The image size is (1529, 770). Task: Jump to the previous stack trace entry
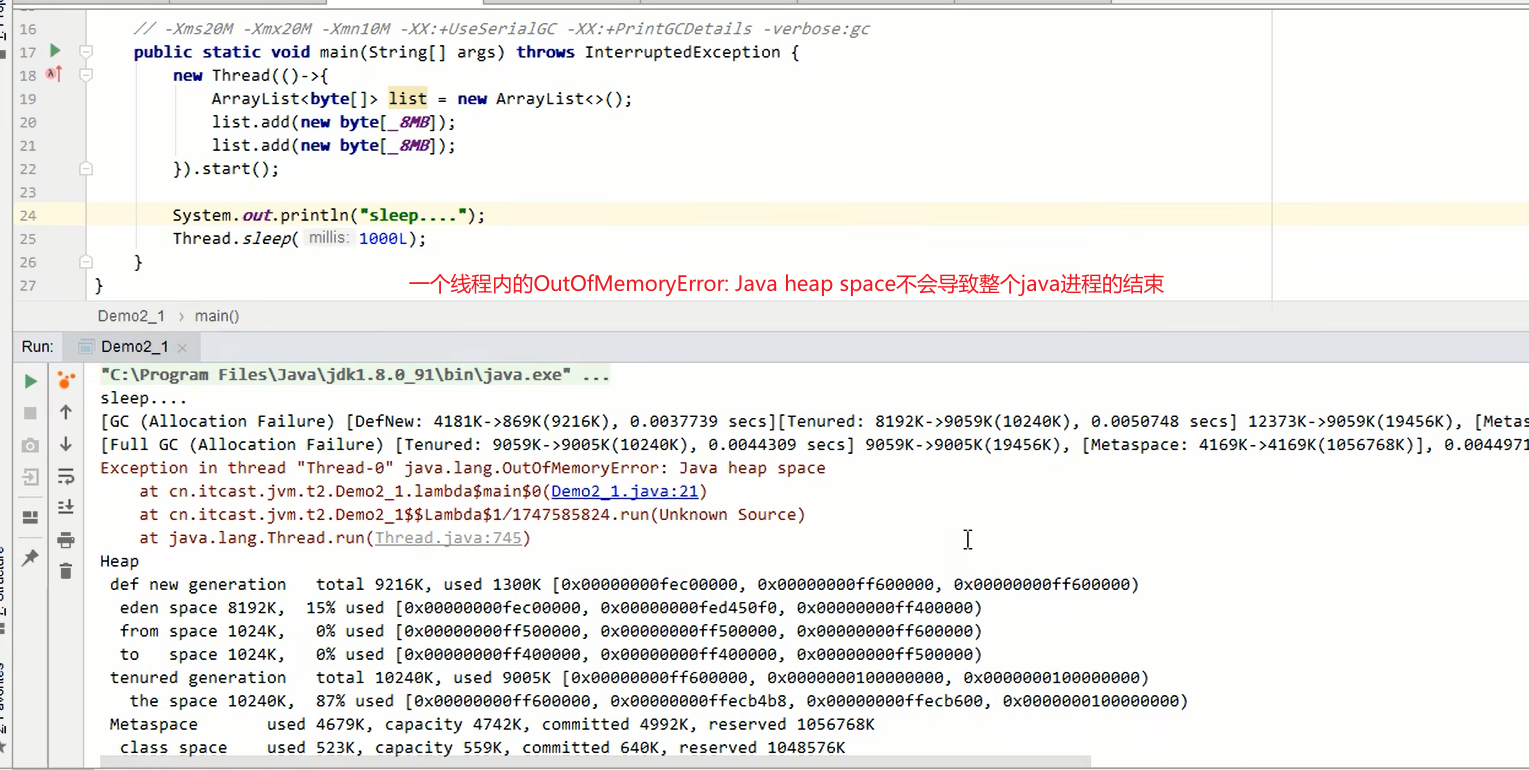(x=65, y=412)
